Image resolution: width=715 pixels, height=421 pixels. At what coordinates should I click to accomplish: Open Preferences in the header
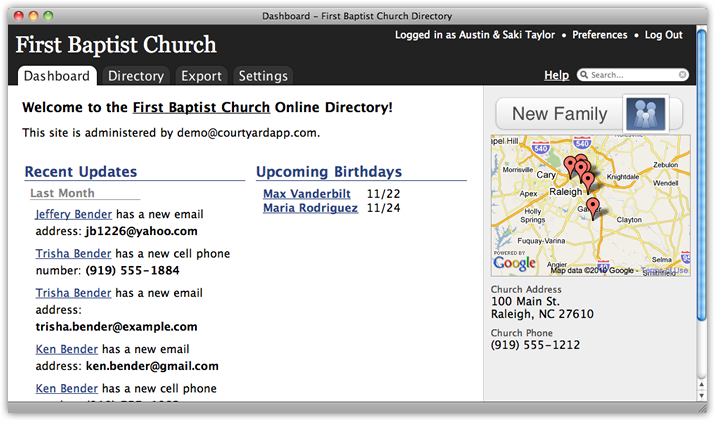coord(600,35)
